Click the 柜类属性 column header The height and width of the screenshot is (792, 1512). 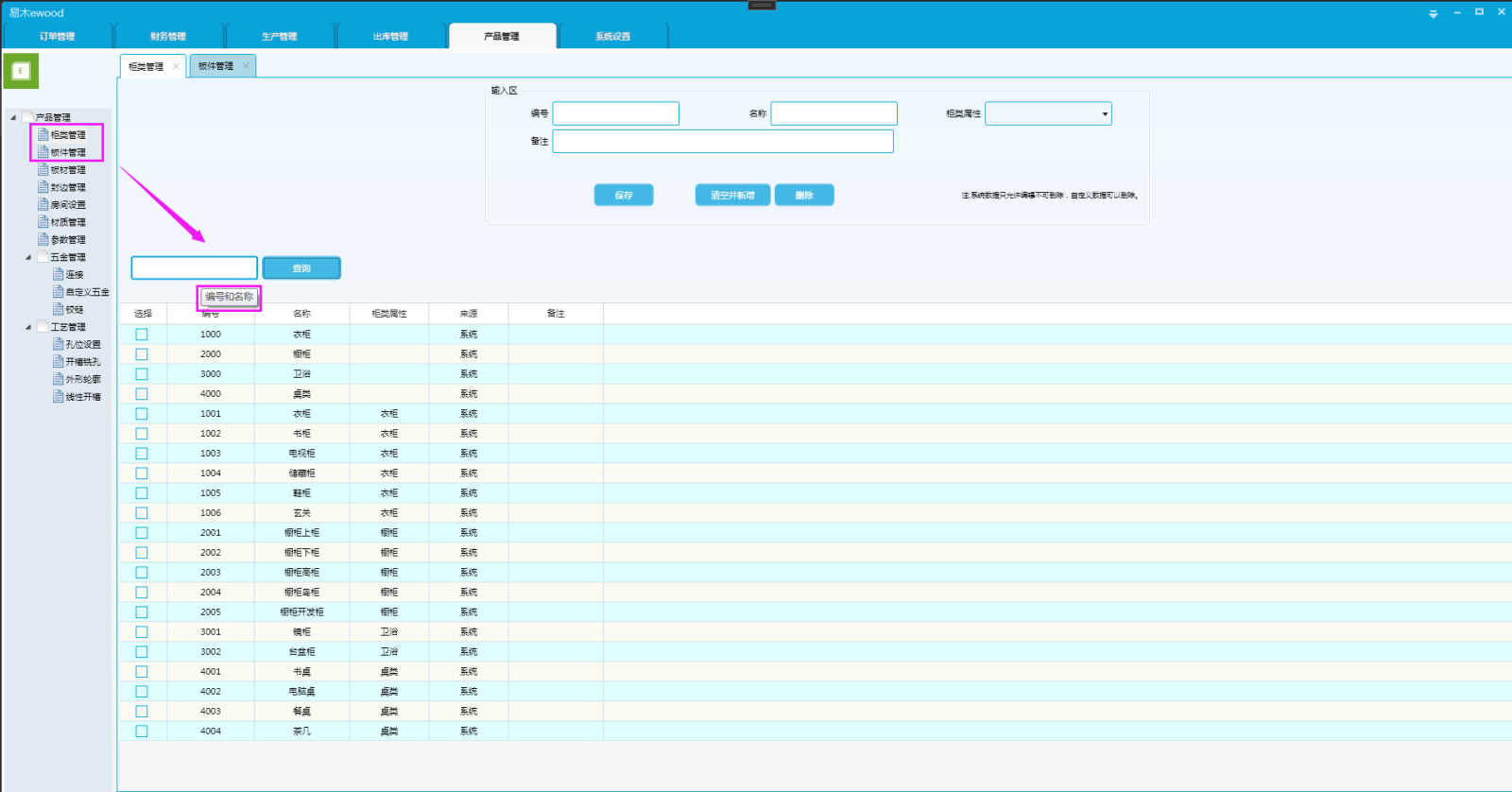tap(389, 314)
